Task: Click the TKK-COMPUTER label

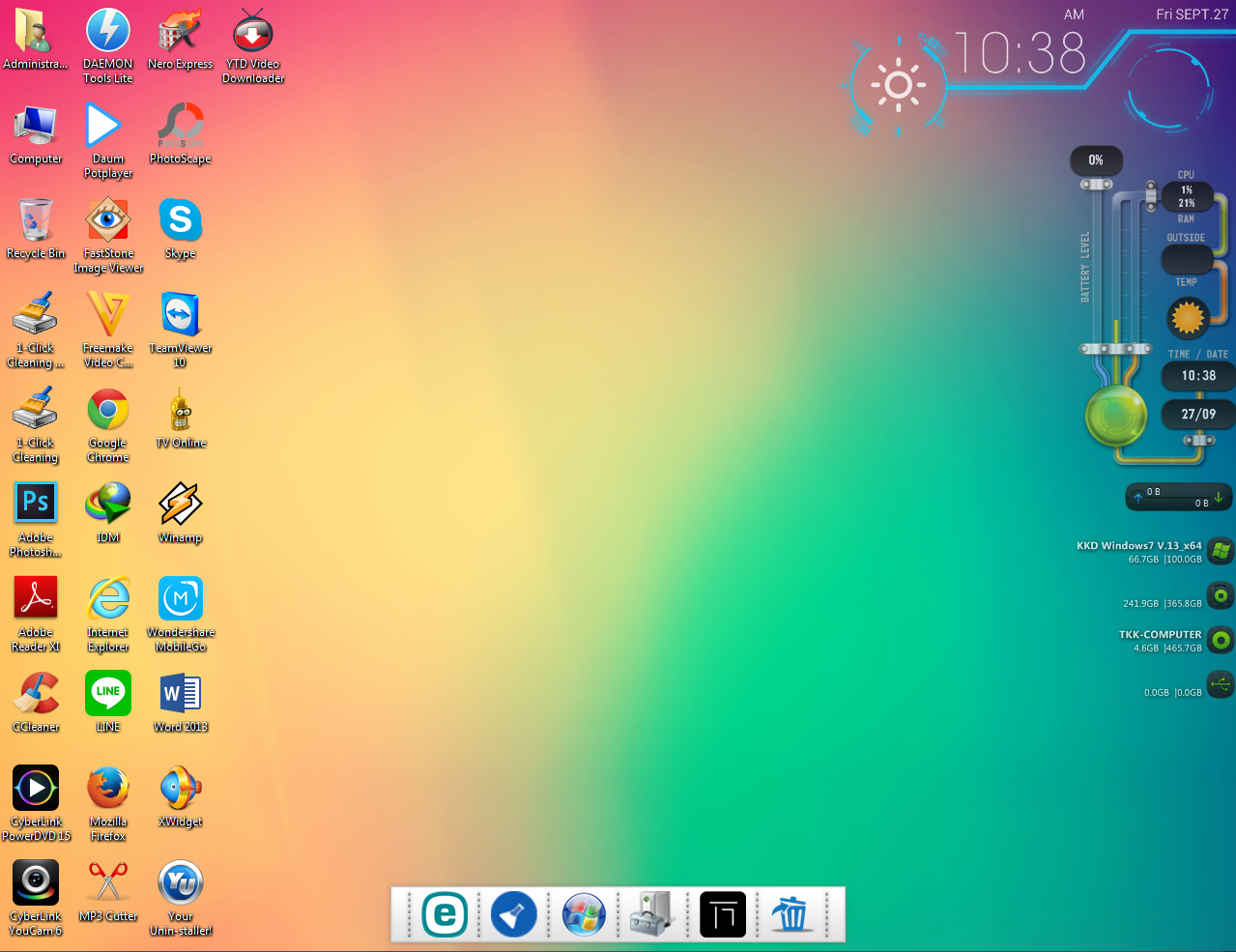Action: tap(1161, 635)
